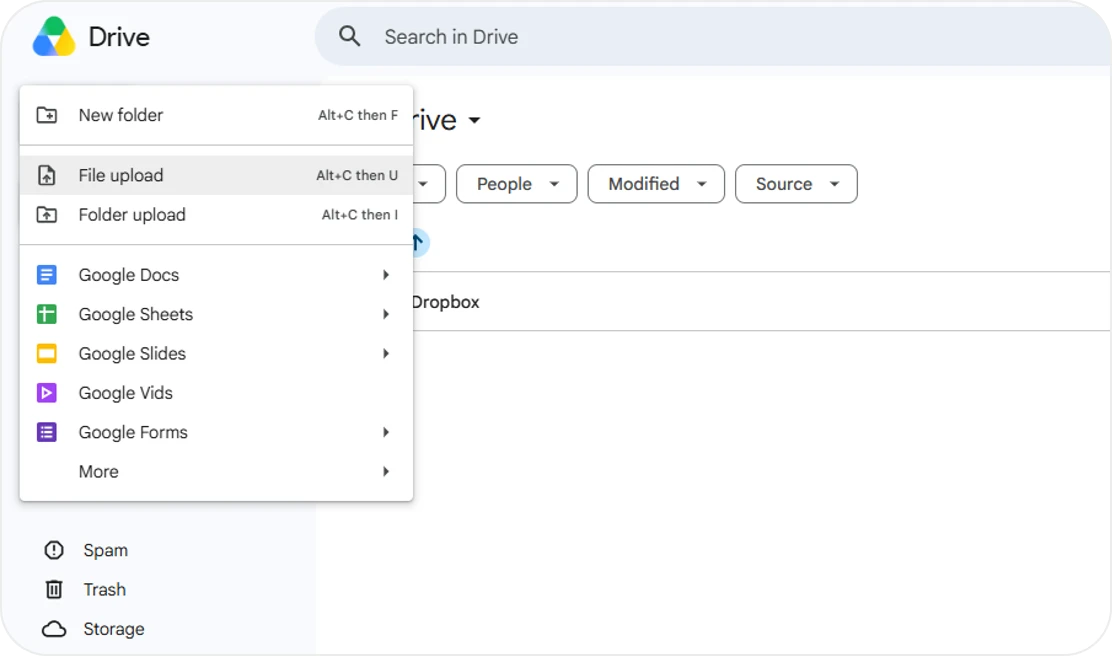Click the Spam warning icon
The height and width of the screenshot is (656, 1112).
click(x=54, y=550)
